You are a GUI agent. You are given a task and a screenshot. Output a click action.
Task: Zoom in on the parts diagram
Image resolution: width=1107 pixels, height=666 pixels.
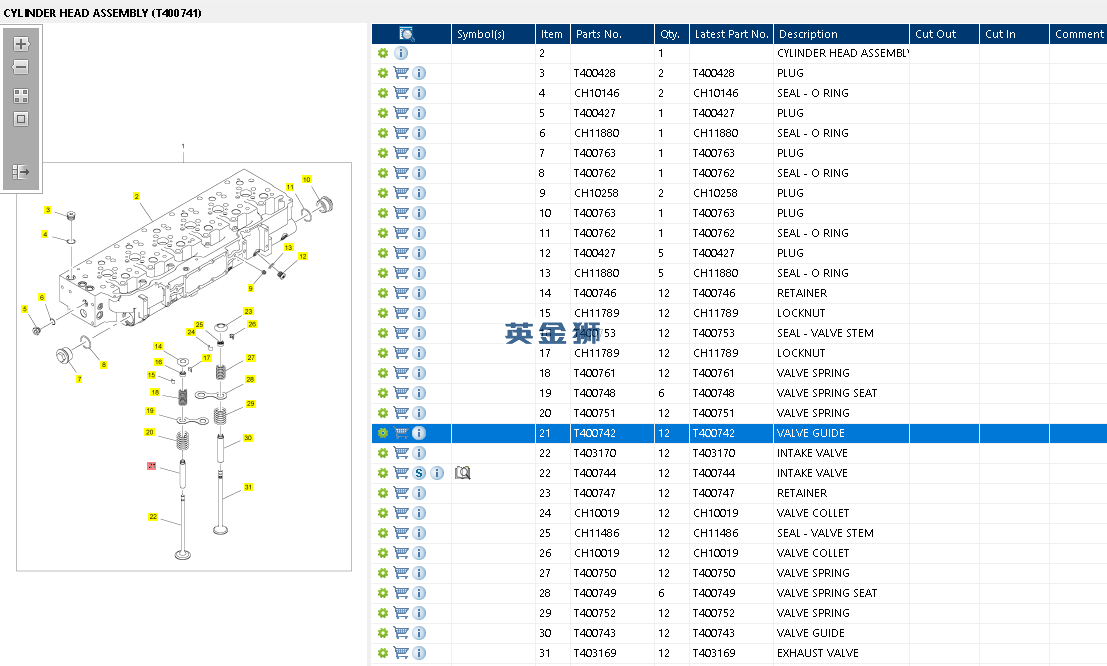[x=21, y=44]
